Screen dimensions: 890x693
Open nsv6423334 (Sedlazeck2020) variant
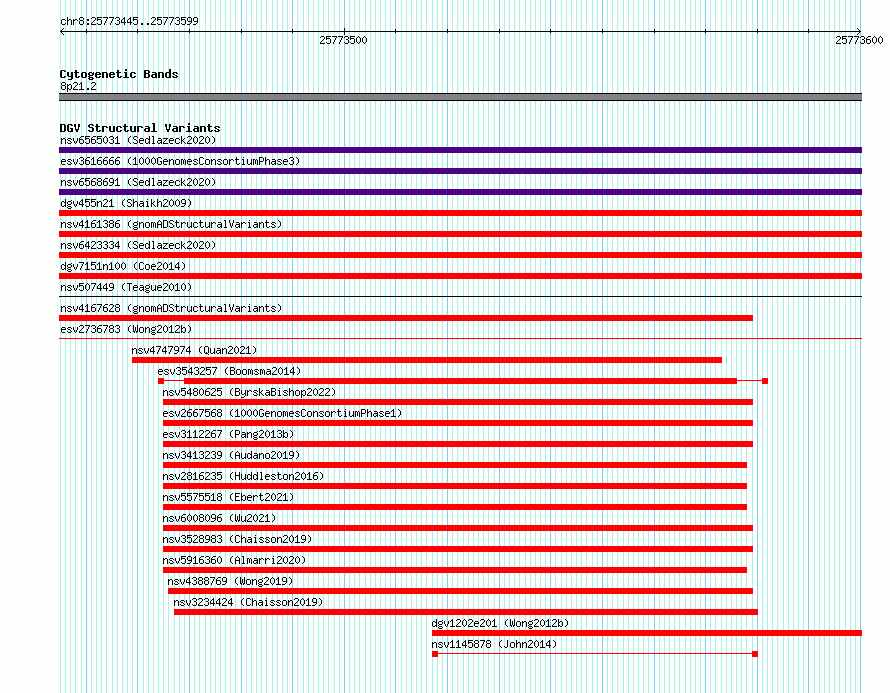point(138,245)
